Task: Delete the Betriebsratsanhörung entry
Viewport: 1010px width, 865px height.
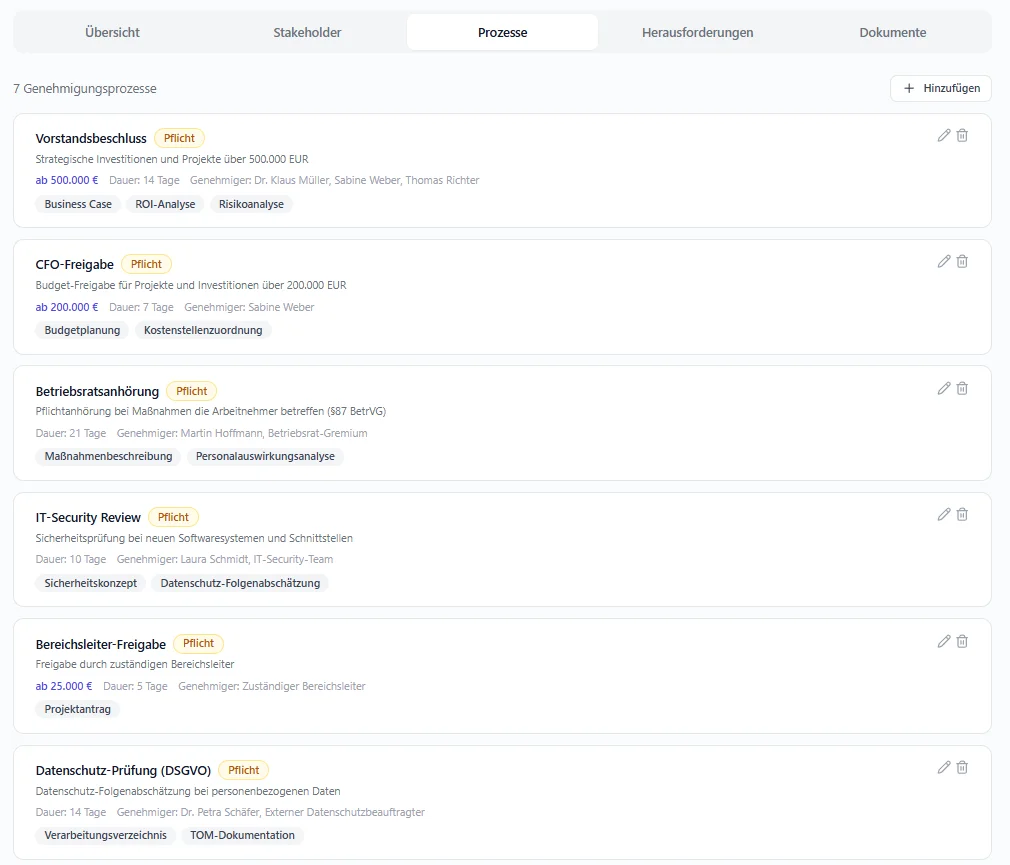Action: [x=962, y=388]
